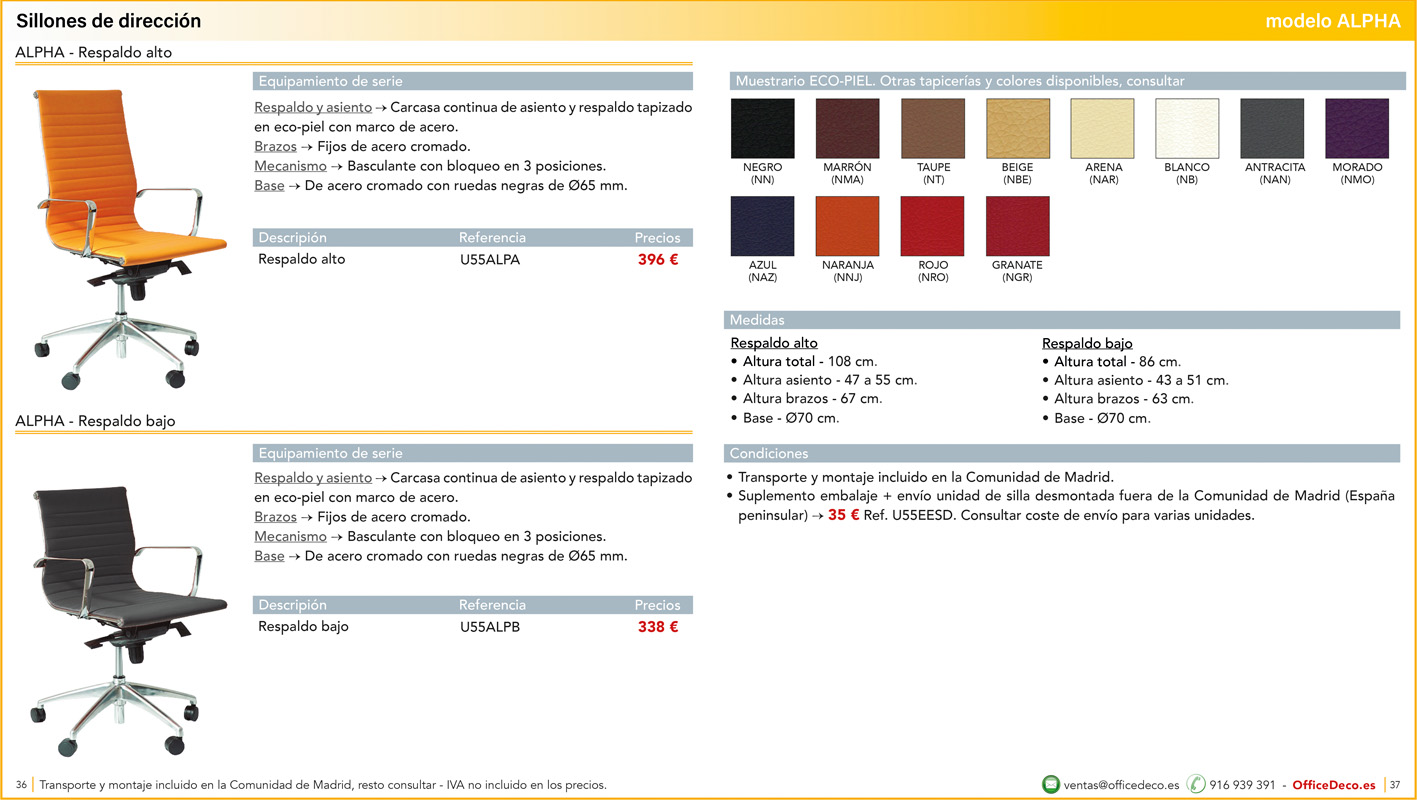Image resolution: width=1417 pixels, height=800 pixels.
Task: Choose the BLANCO (NB) swatch
Action: pyautogui.click(x=1187, y=128)
